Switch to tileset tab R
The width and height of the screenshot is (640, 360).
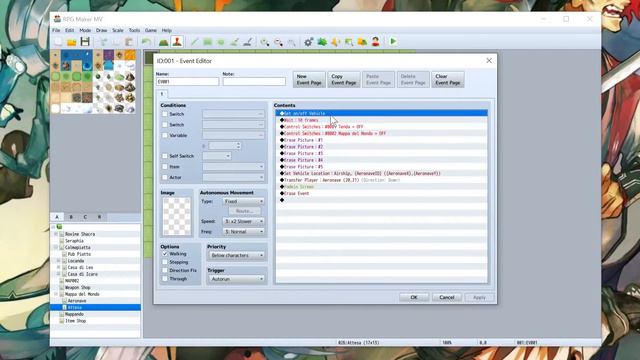pos(99,217)
